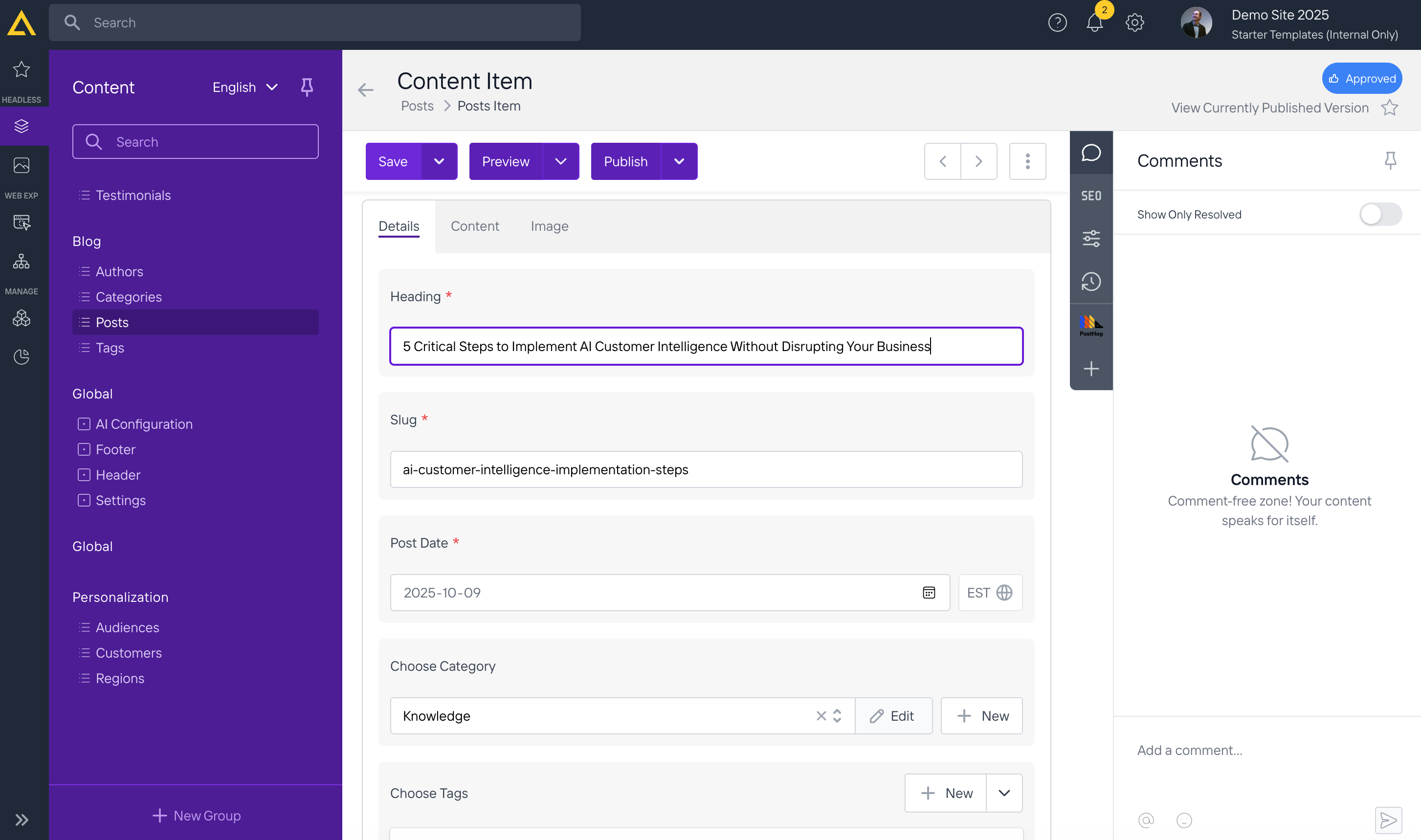Expand the Publish options arrow

pos(679,161)
